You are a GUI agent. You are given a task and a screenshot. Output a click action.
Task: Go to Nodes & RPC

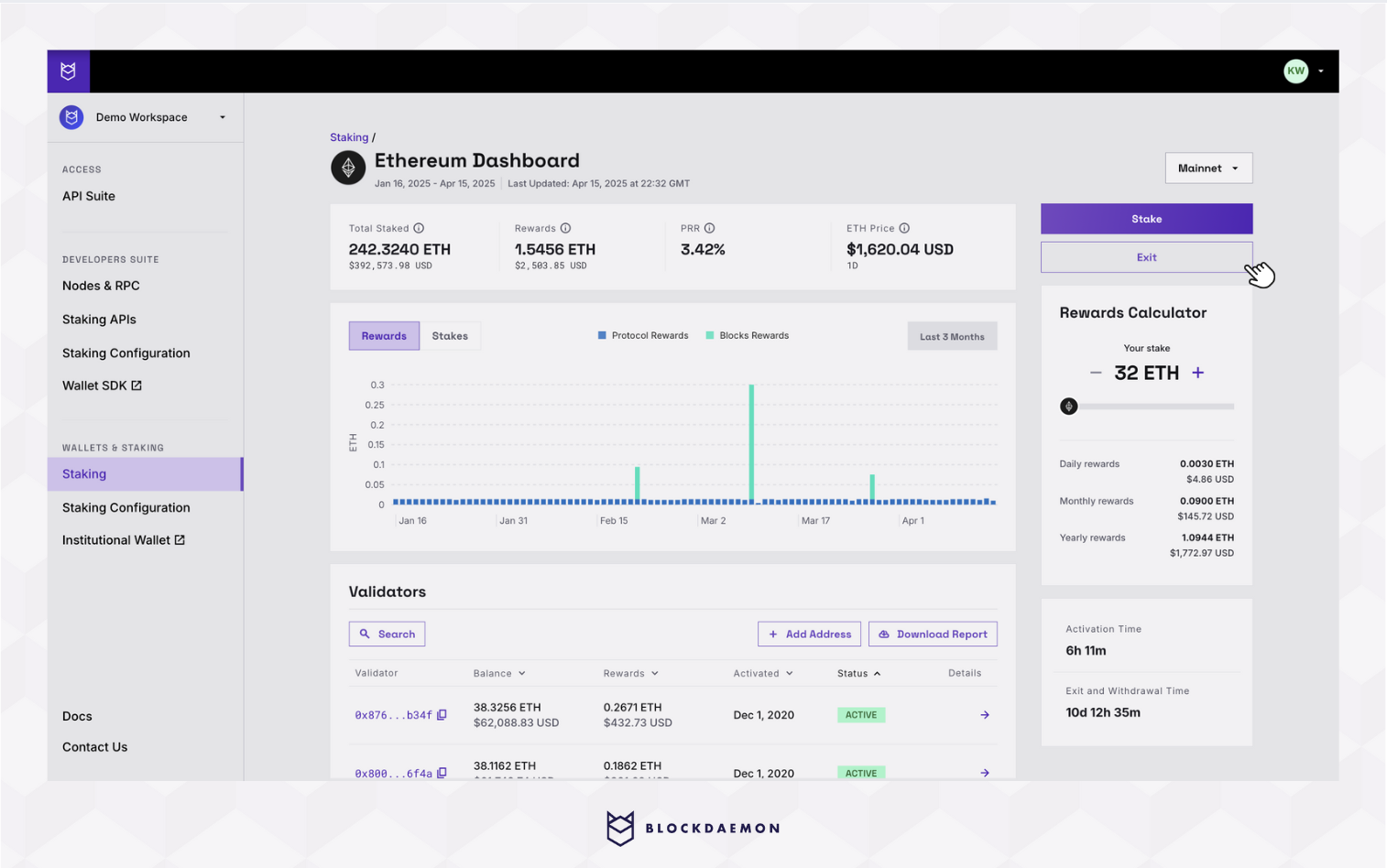click(101, 286)
